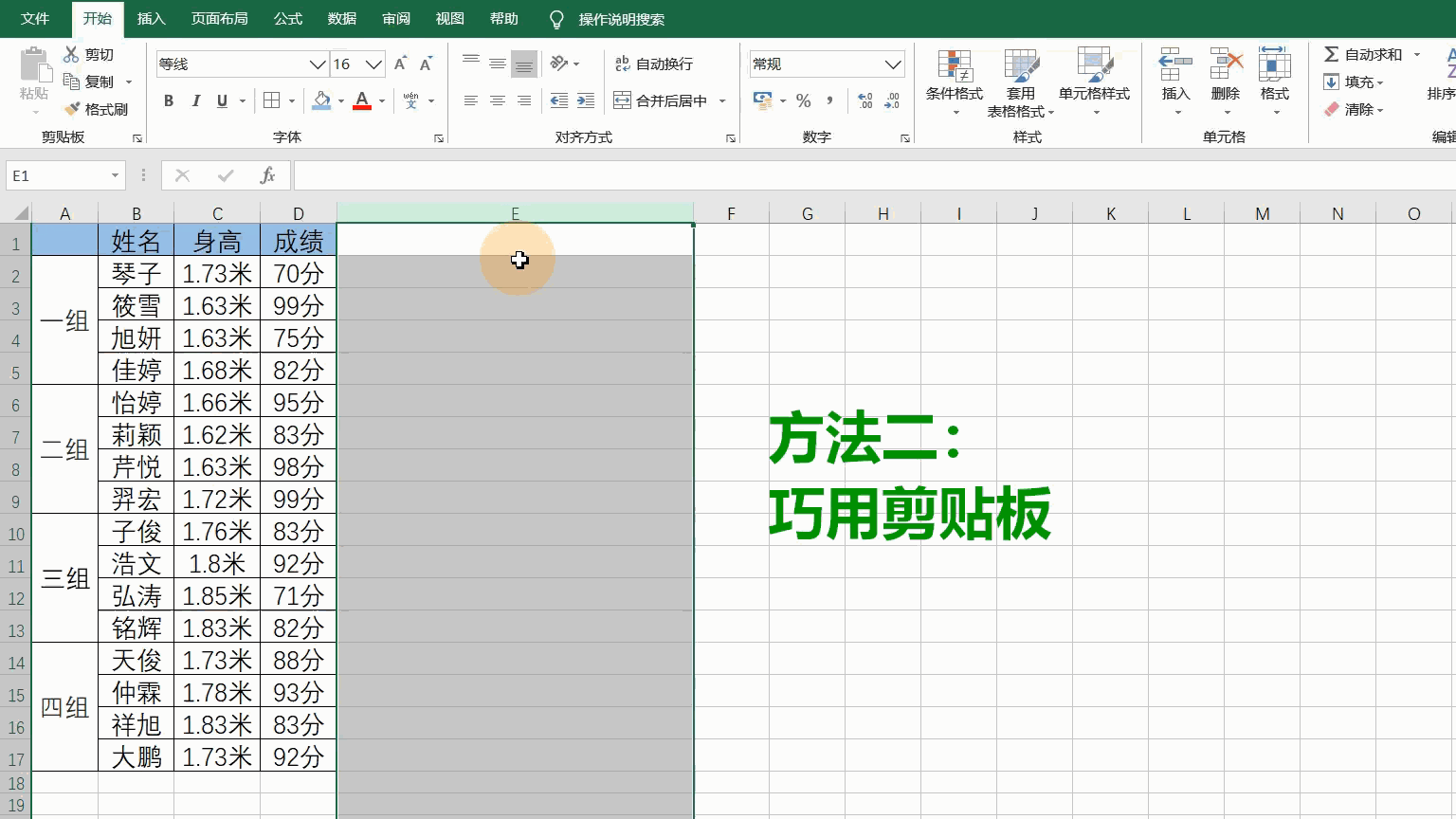Toggle Wrap Text (自动换行)
The width and height of the screenshot is (1456, 819).
point(654,64)
